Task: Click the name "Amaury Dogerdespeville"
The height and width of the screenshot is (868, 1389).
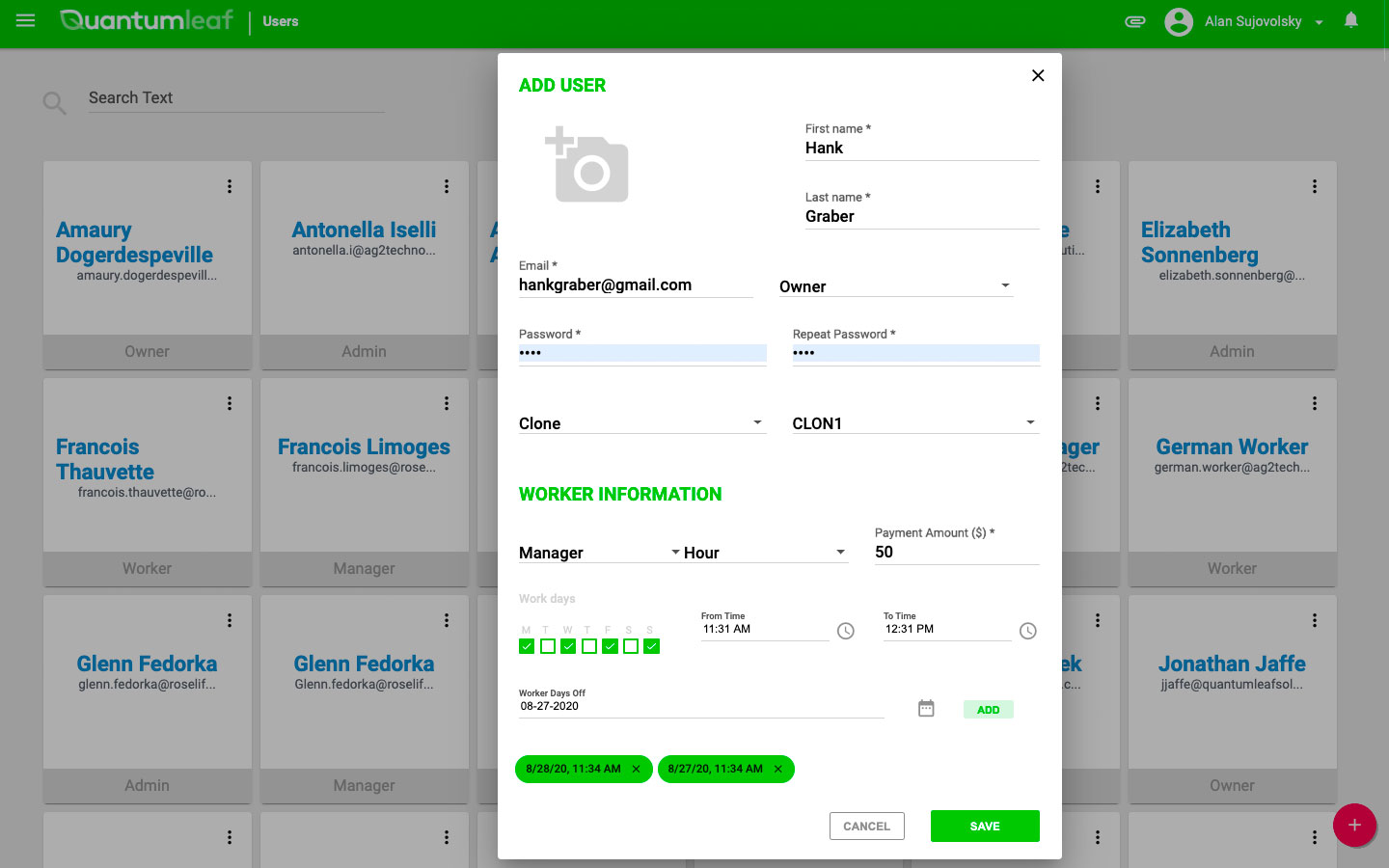Action: coord(134,242)
